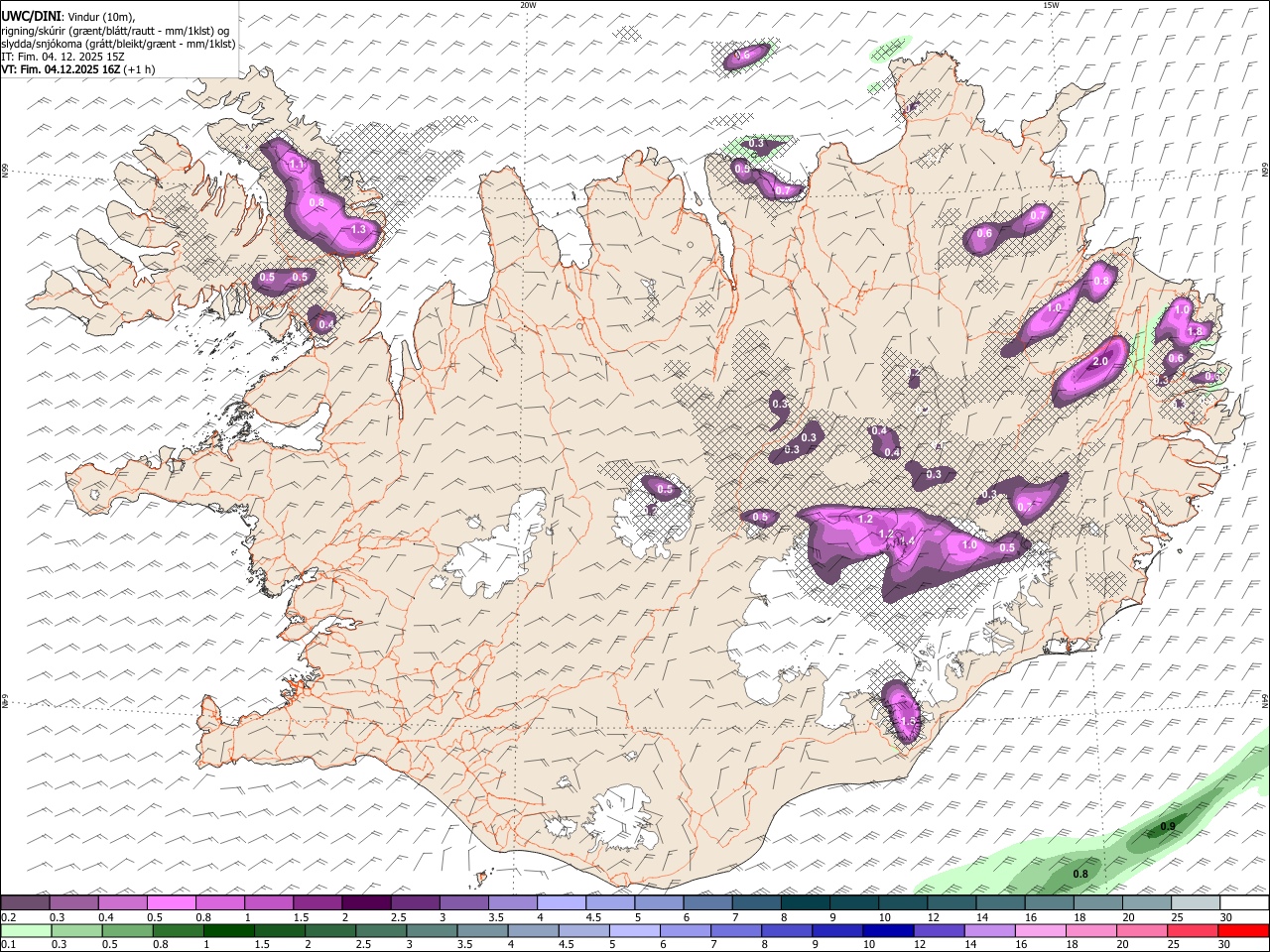Click the '1.4' precipitation label over the central highlands
This screenshot has width=1270, height=952.
[x=905, y=541]
